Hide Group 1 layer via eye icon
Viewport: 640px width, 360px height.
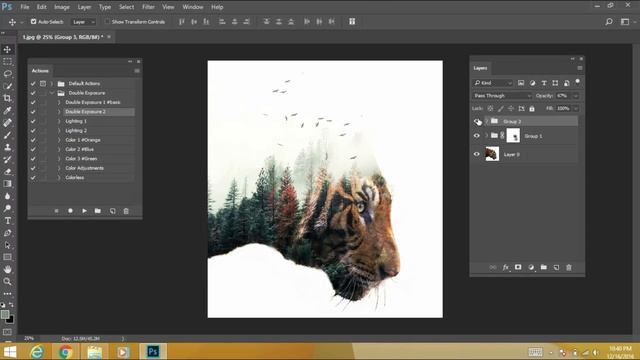pos(477,136)
